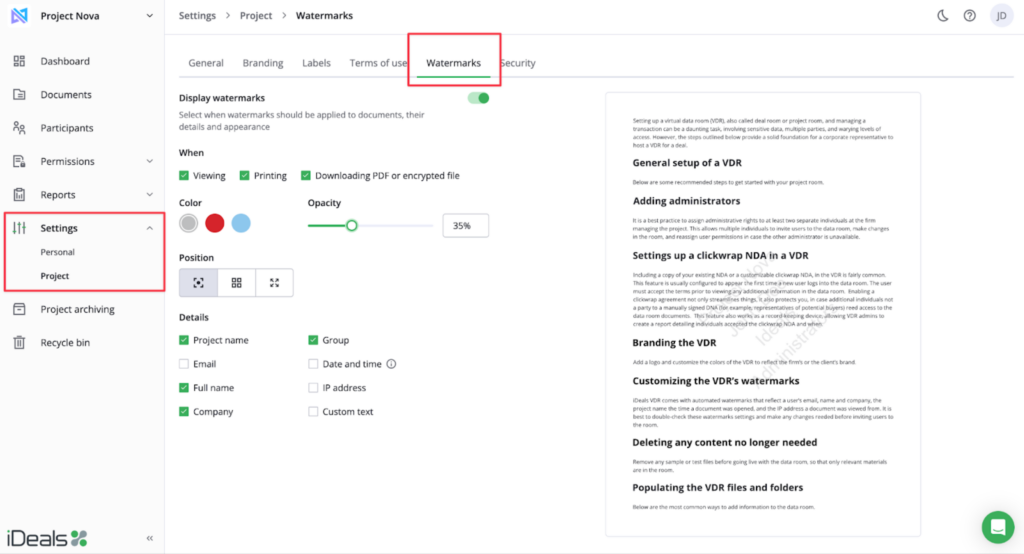
Task: Collapse sidebar with double chevron icon
Action: pos(150,538)
